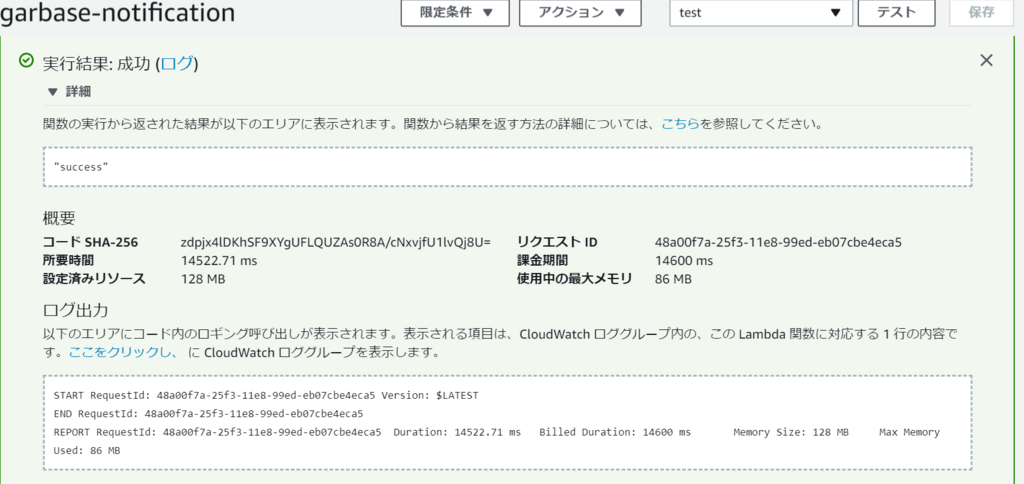
Task: Follow the こちら link for return details
Action: tap(680, 125)
